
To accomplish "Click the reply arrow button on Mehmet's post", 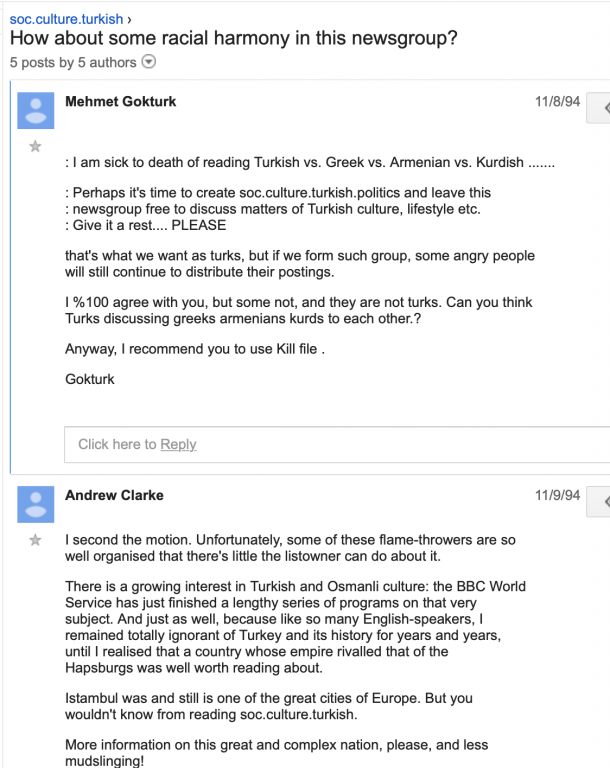I will pyautogui.click(x=599, y=108).
